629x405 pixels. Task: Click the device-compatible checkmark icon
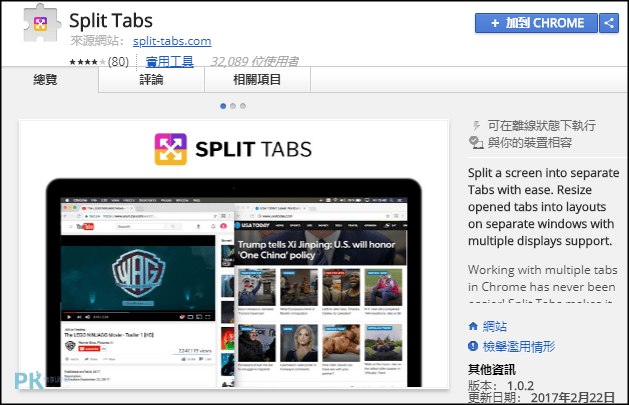(x=476, y=142)
